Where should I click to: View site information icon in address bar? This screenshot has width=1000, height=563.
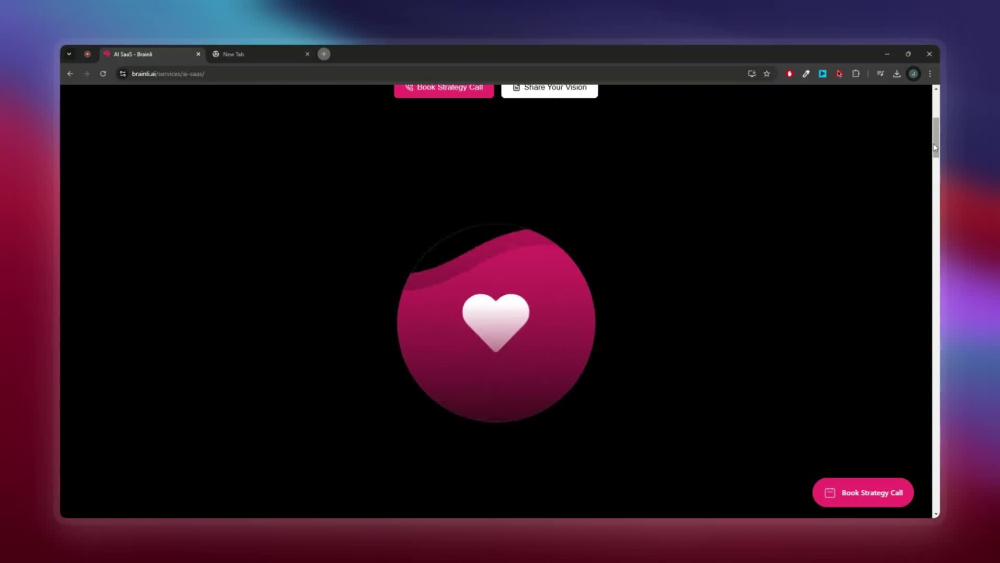[x=123, y=74]
